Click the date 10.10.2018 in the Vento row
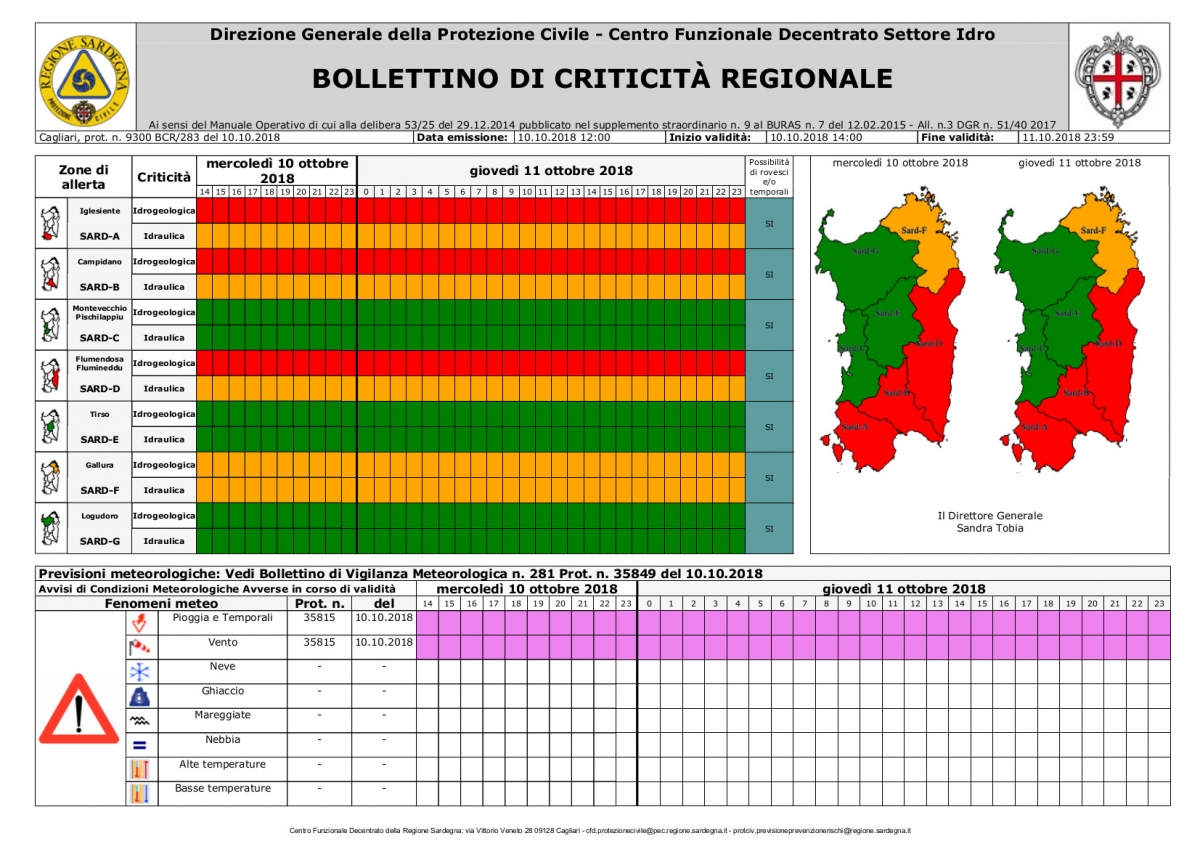The width and height of the screenshot is (1200, 849). [384, 643]
